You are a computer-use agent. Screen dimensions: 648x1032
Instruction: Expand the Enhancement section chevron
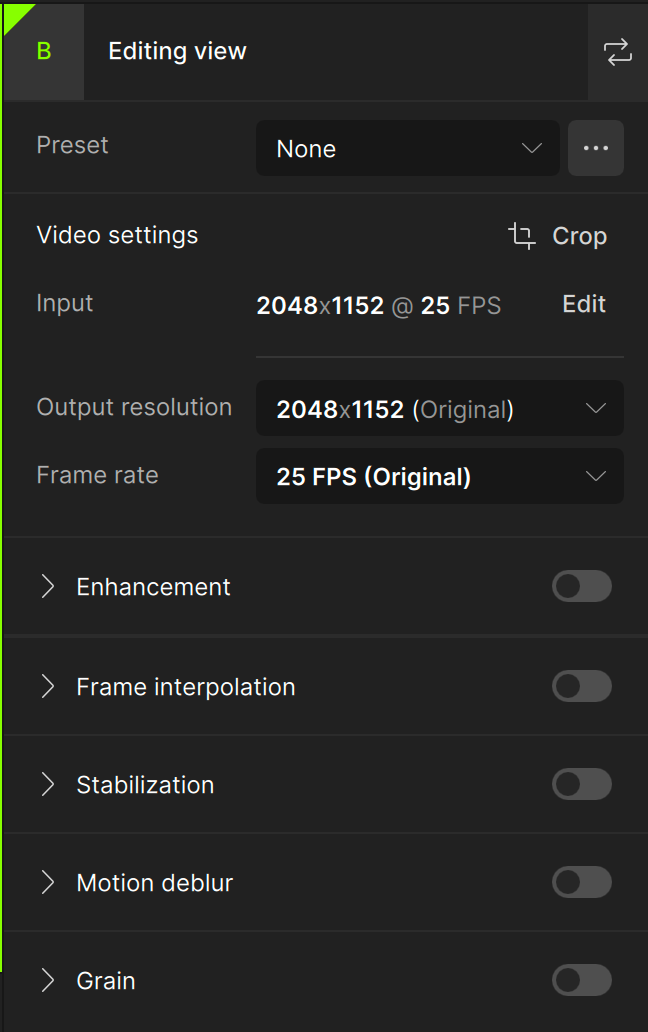tap(47, 586)
